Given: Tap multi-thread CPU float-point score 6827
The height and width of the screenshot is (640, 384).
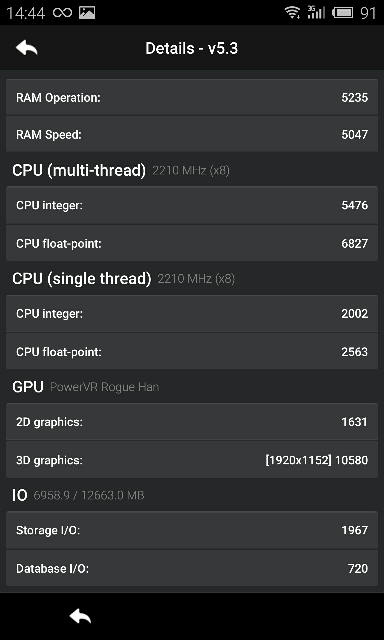Looking at the screenshot, I should [355, 244].
